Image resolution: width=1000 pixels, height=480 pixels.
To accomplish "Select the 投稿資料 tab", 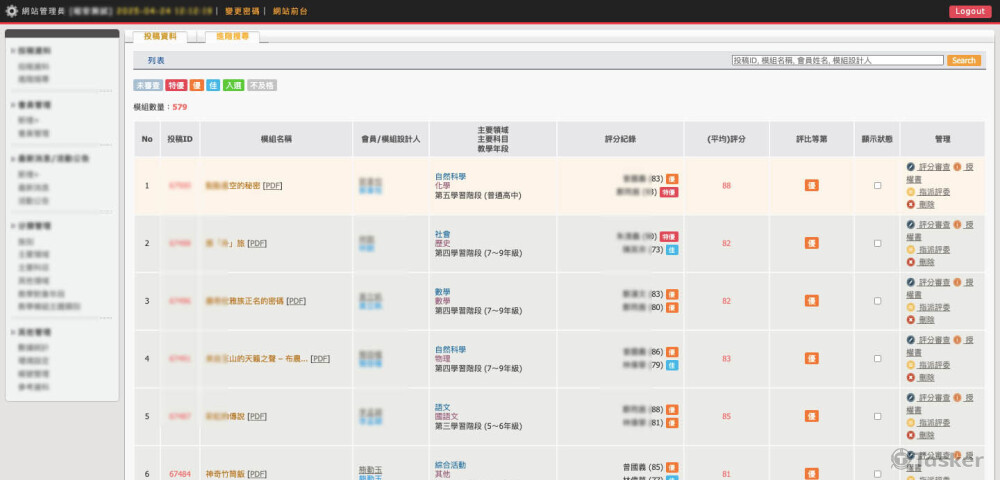I will 160,36.
